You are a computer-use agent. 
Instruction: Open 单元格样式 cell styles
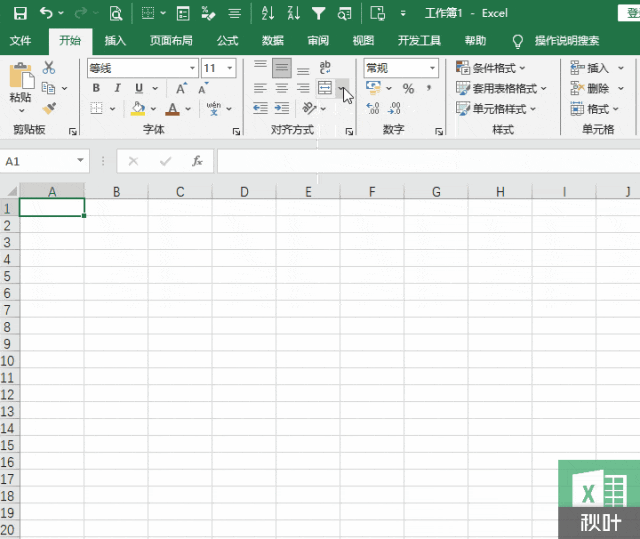[x=496, y=109]
